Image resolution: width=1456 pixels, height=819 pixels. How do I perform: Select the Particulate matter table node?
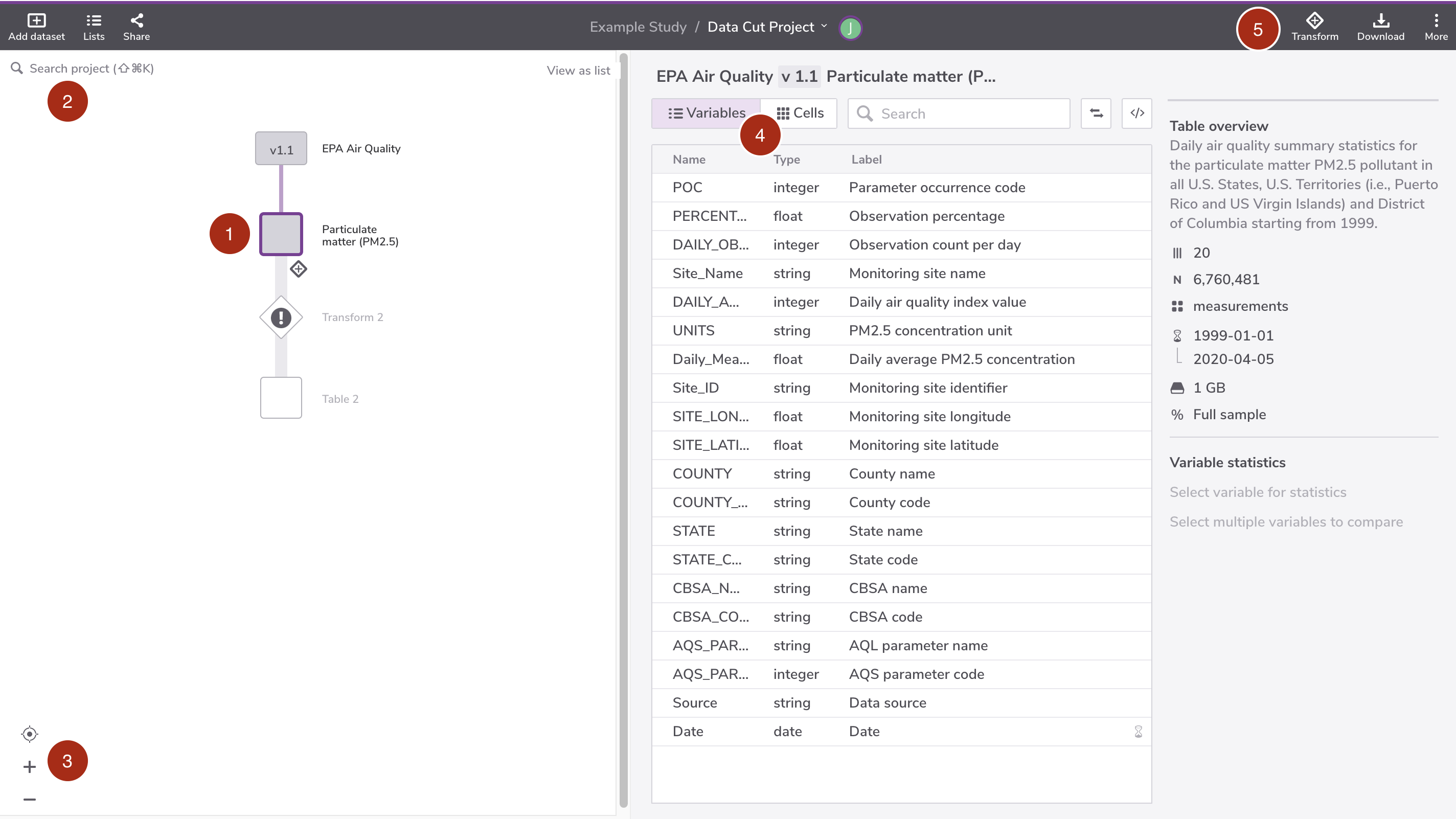pyautogui.click(x=281, y=234)
